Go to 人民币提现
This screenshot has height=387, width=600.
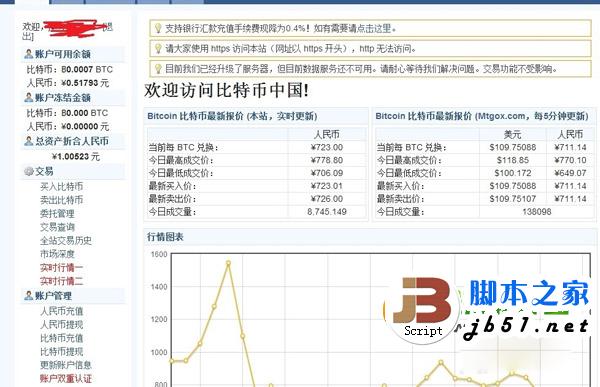pos(62,325)
